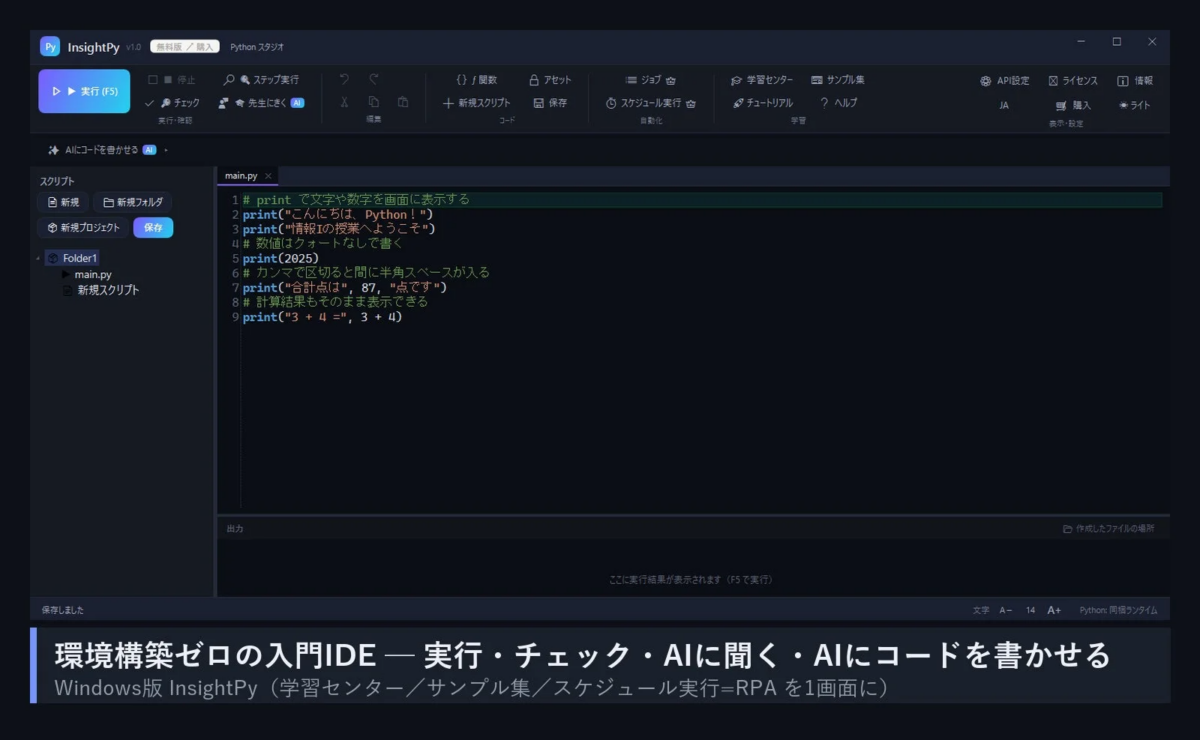Switch the JA language setting
Screen dimensions: 1200x740
pyautogui.click(x=1004, y=105)
